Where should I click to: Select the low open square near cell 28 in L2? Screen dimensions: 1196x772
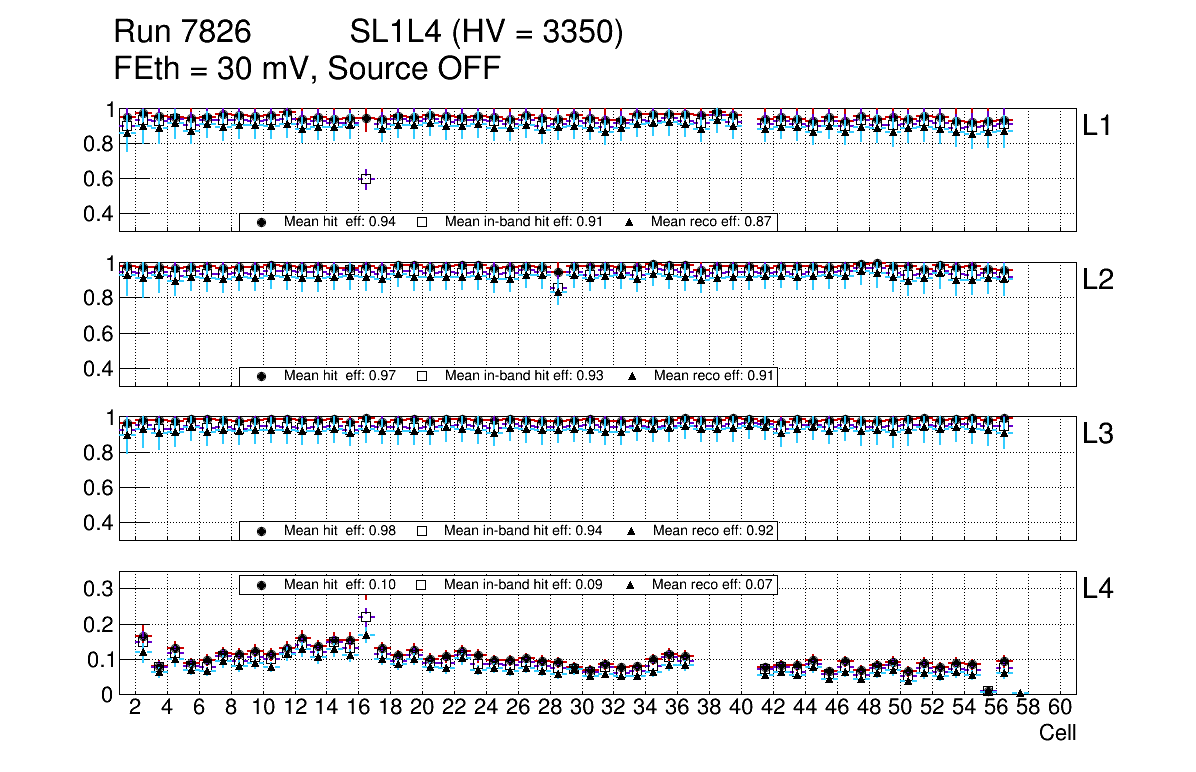point(558,289)
